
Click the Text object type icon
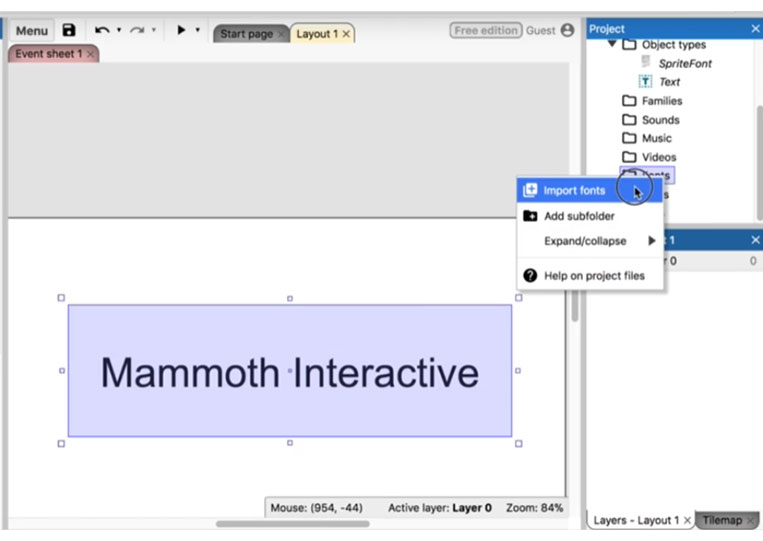coord(645,81)
